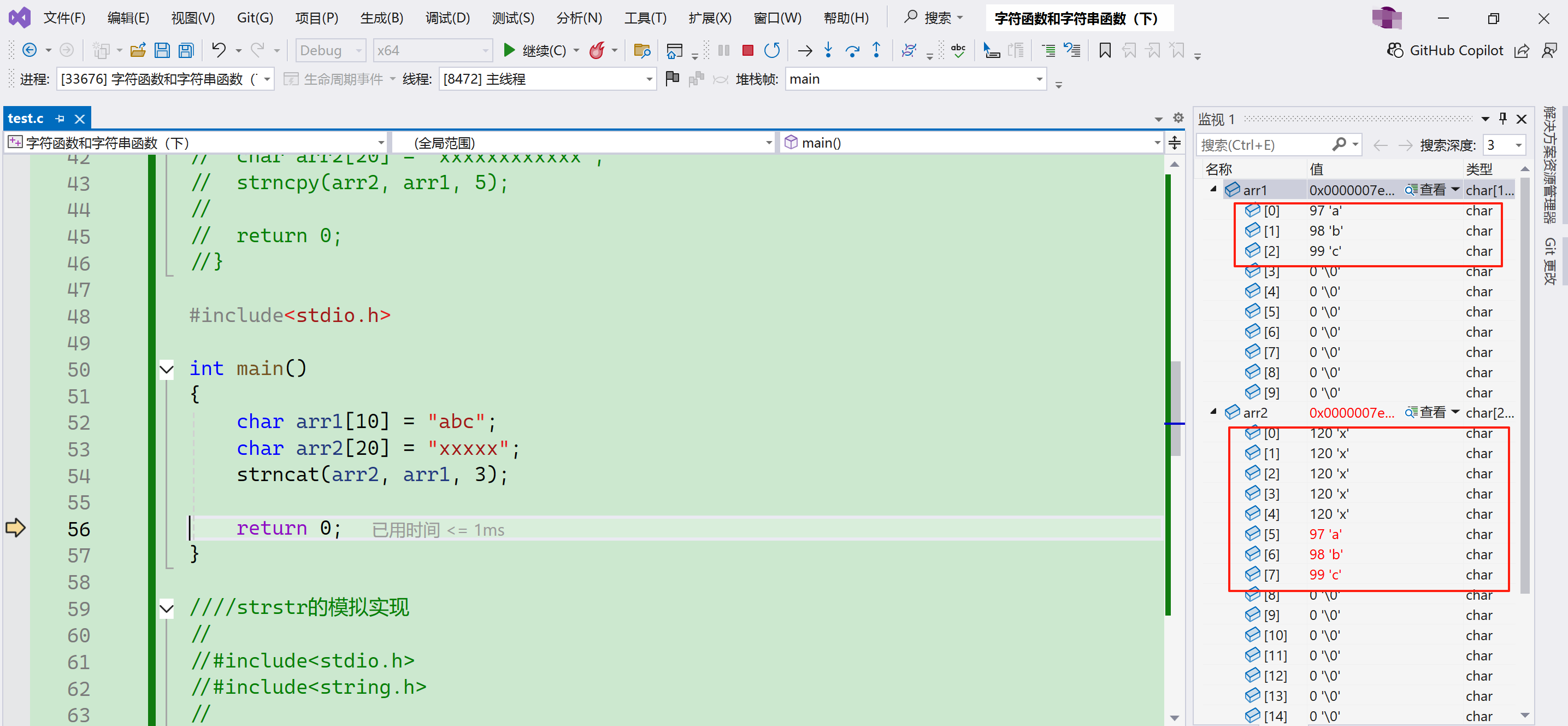Click the Step Out up-arrow icon
Screen dimensions: 1568x726
pyautogui.click(x=876, y=50)
